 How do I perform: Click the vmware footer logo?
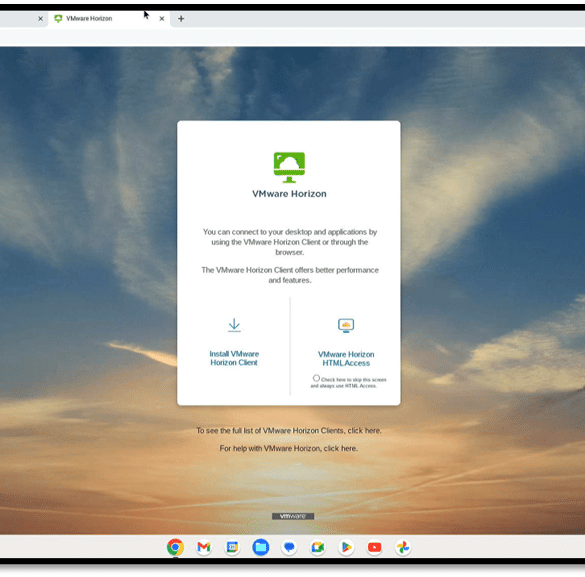click(293, 516)
